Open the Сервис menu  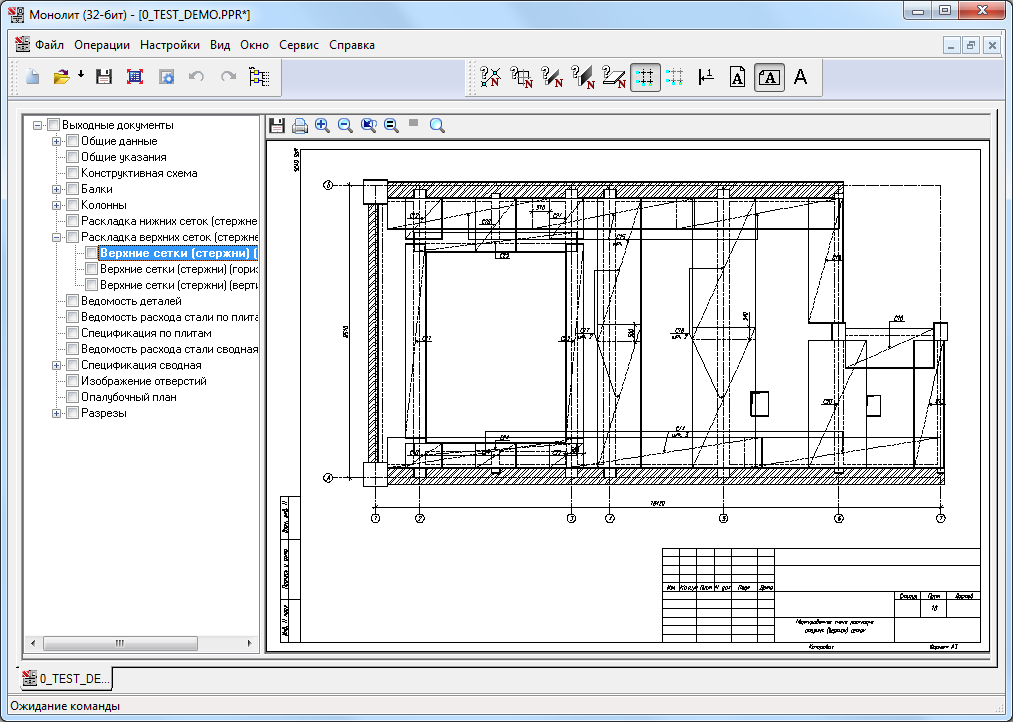pos(299,45)
